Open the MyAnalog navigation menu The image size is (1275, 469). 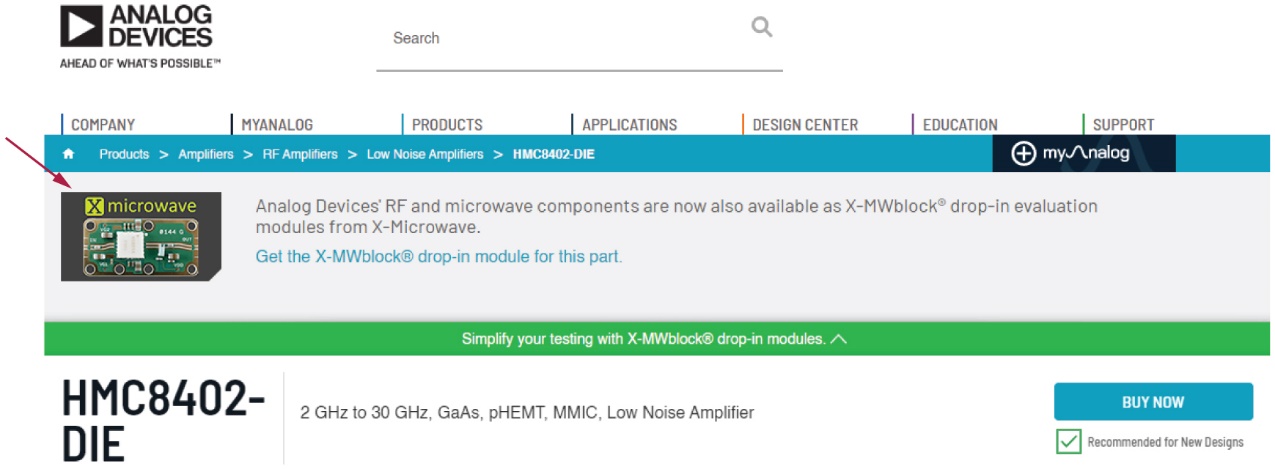[277, 125]
